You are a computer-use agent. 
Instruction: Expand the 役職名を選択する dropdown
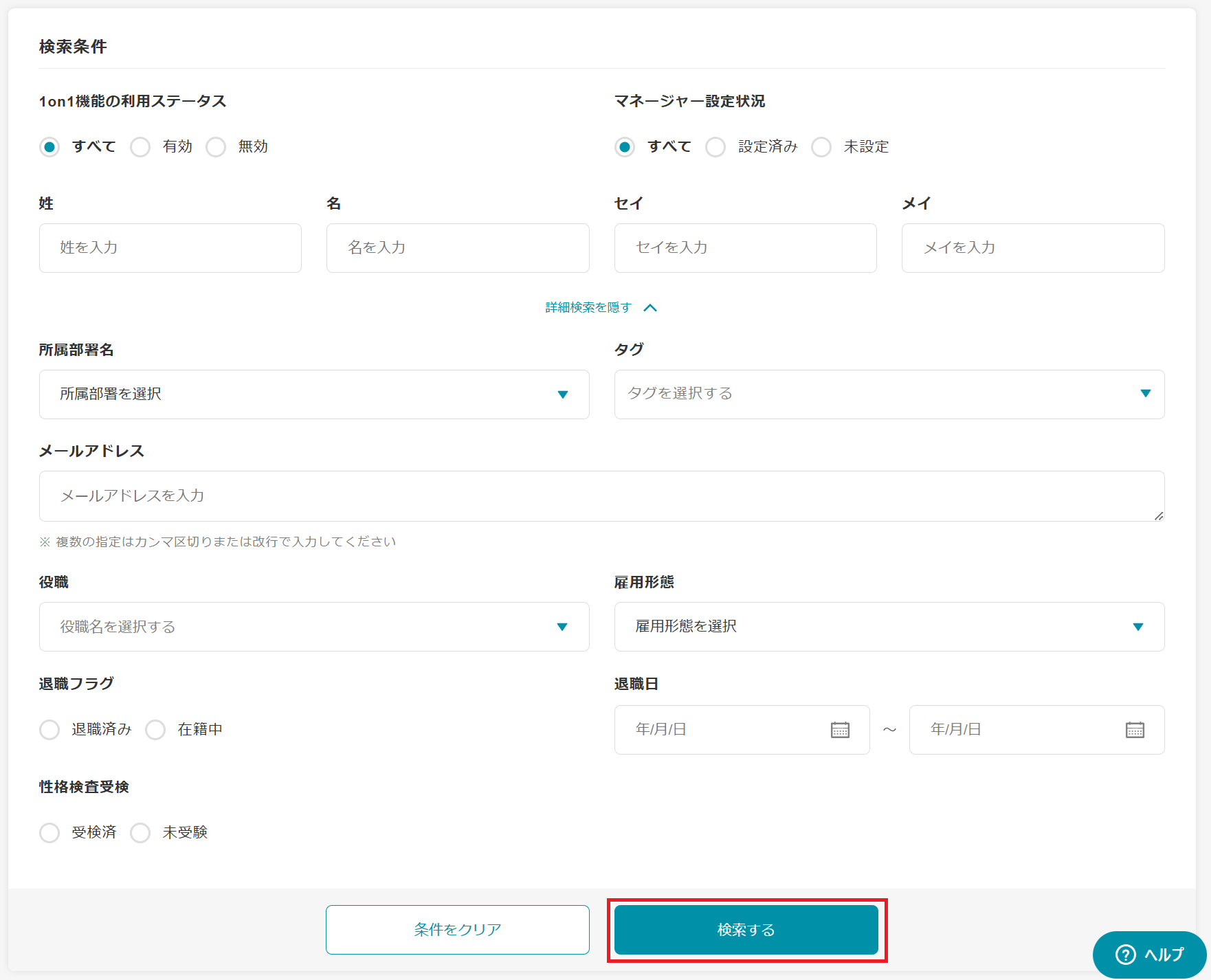click(313, 626)
